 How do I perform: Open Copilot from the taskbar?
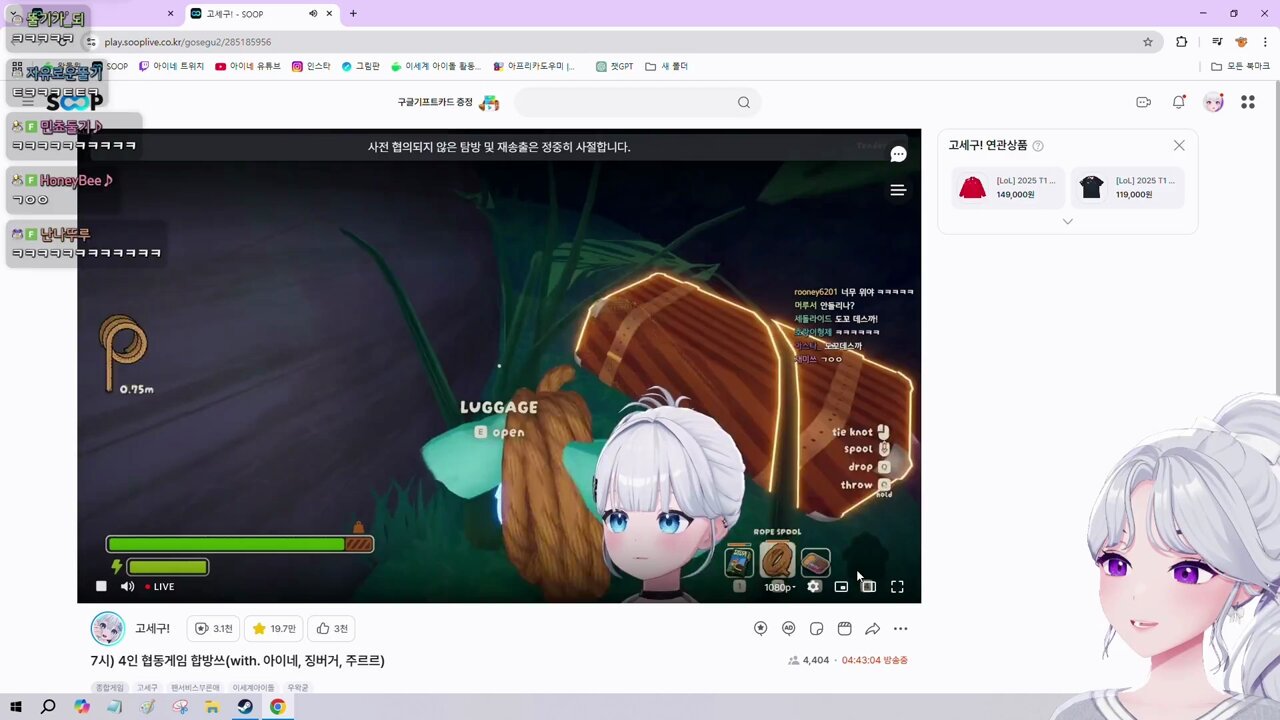click(81, 707)
